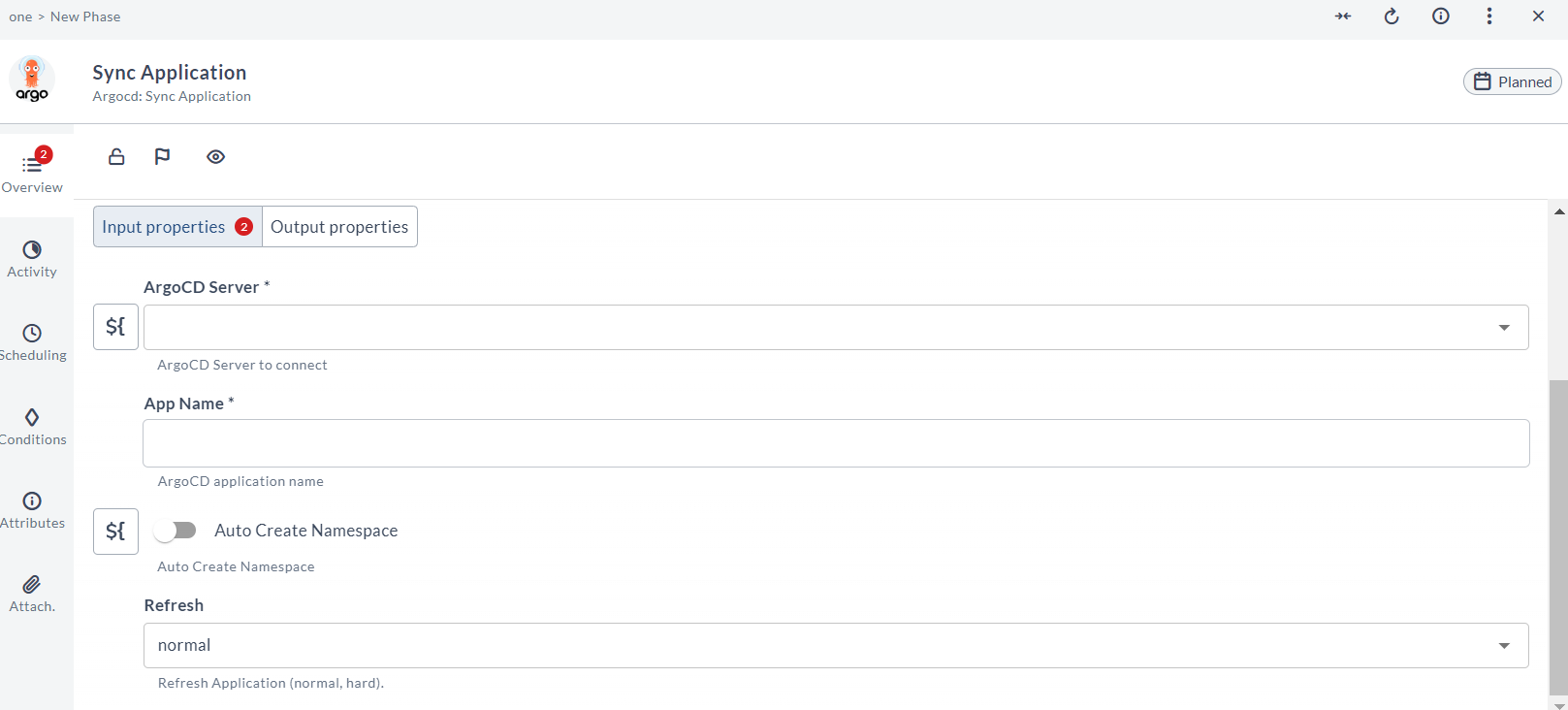This screenshot has width=1568, height=710.
Task: Click the lock icon in the task toolbar
Action: click(116, 157)
